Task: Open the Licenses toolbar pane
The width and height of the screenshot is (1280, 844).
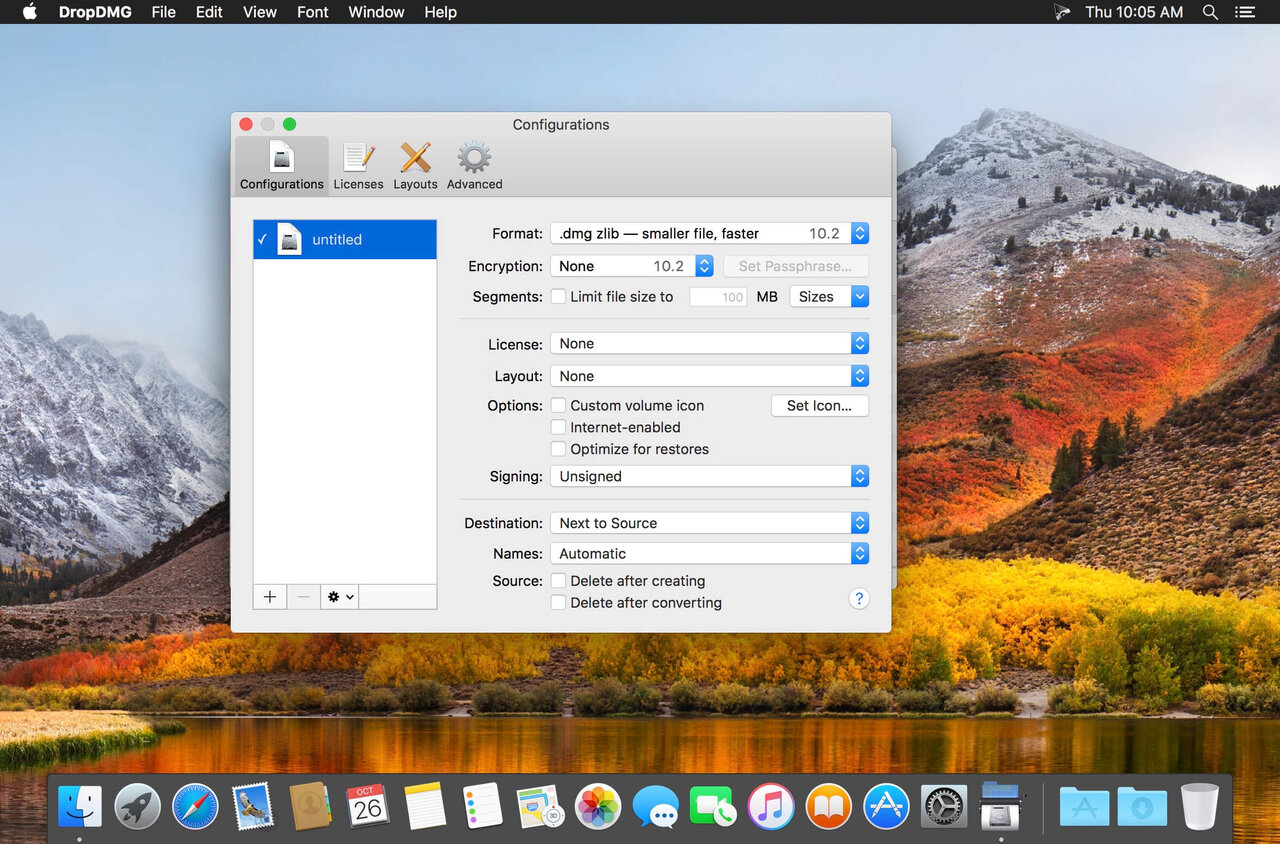Action: coord(358,165)
